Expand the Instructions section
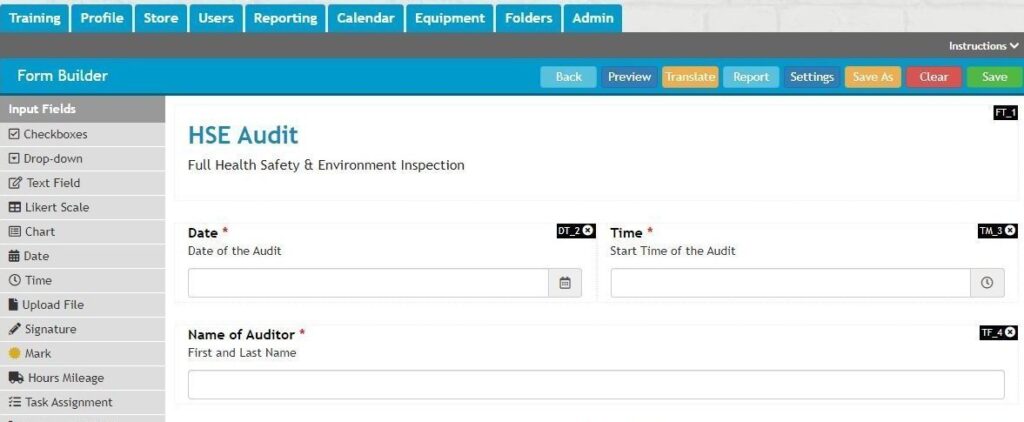The height and width of the screenshot is (422, 1024). (984, 46)
